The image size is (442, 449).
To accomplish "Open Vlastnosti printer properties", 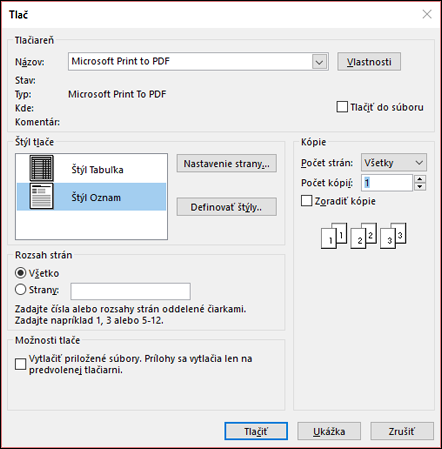I will click(369, 62).
